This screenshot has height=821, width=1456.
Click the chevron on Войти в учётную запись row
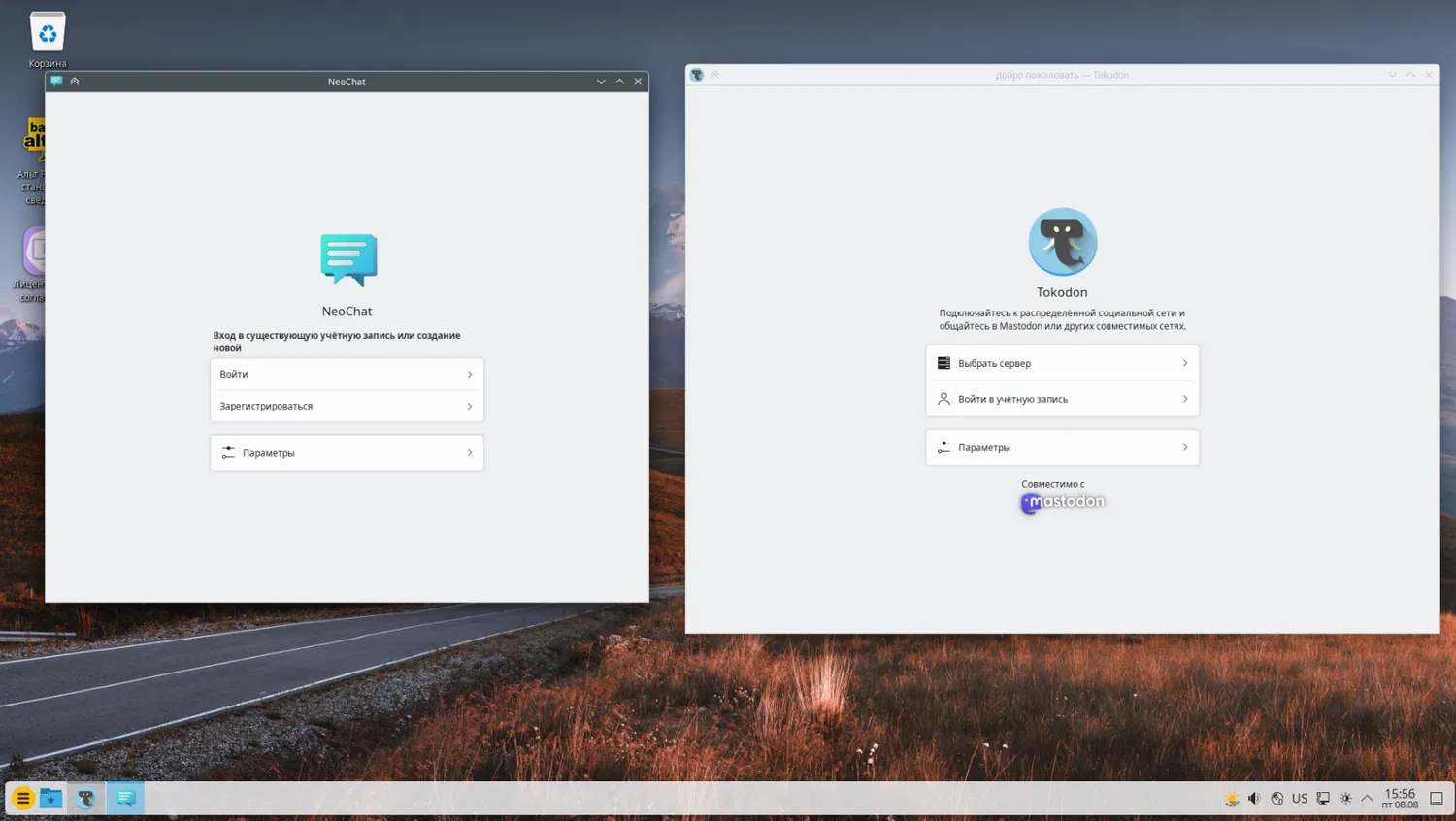pyautogui.click(x=1185, y=399)
